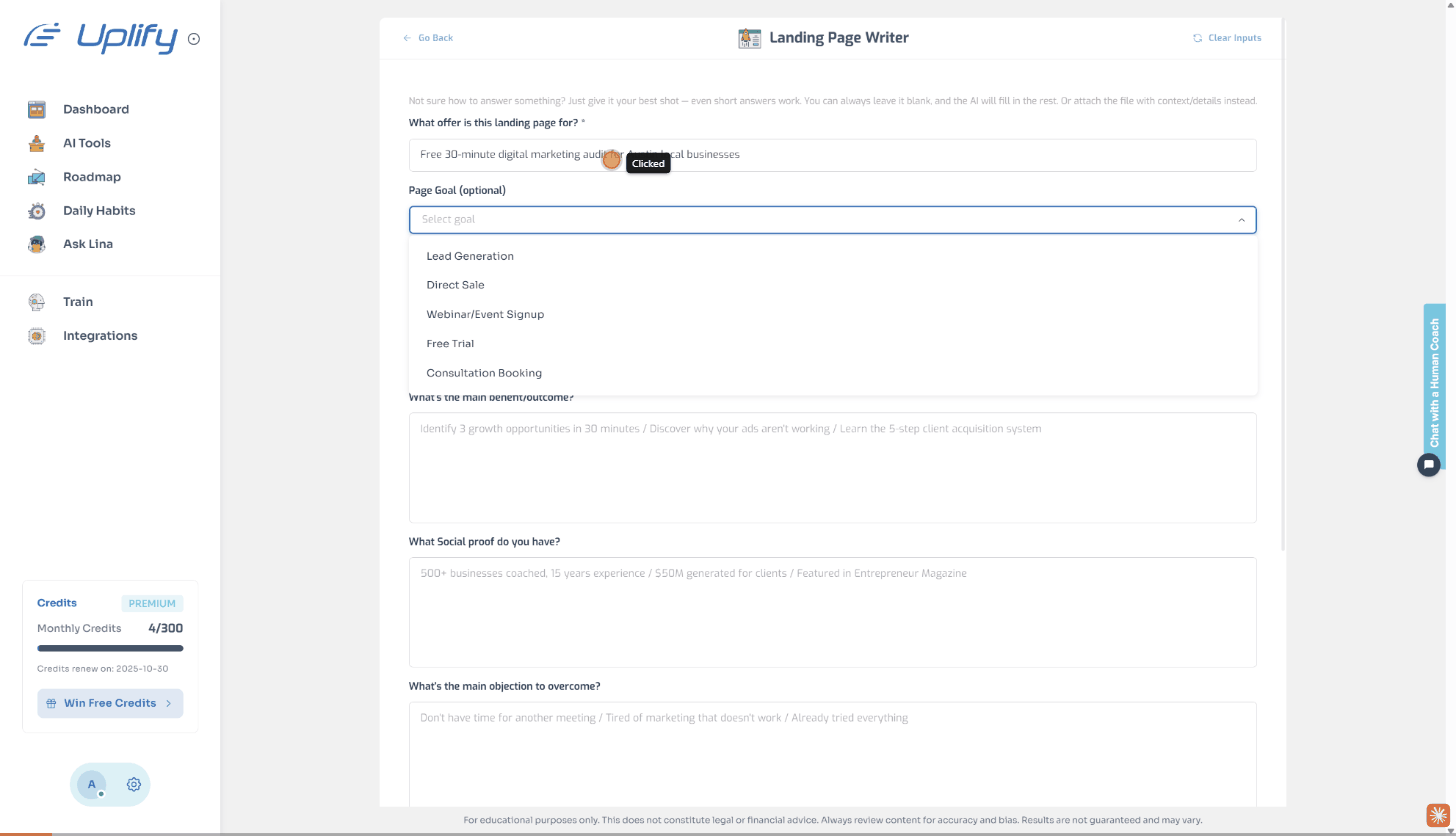This screenshot has width=1456, height=836.
Task: Click the Ask Lina avatar icon
Action: pos(37,244)
